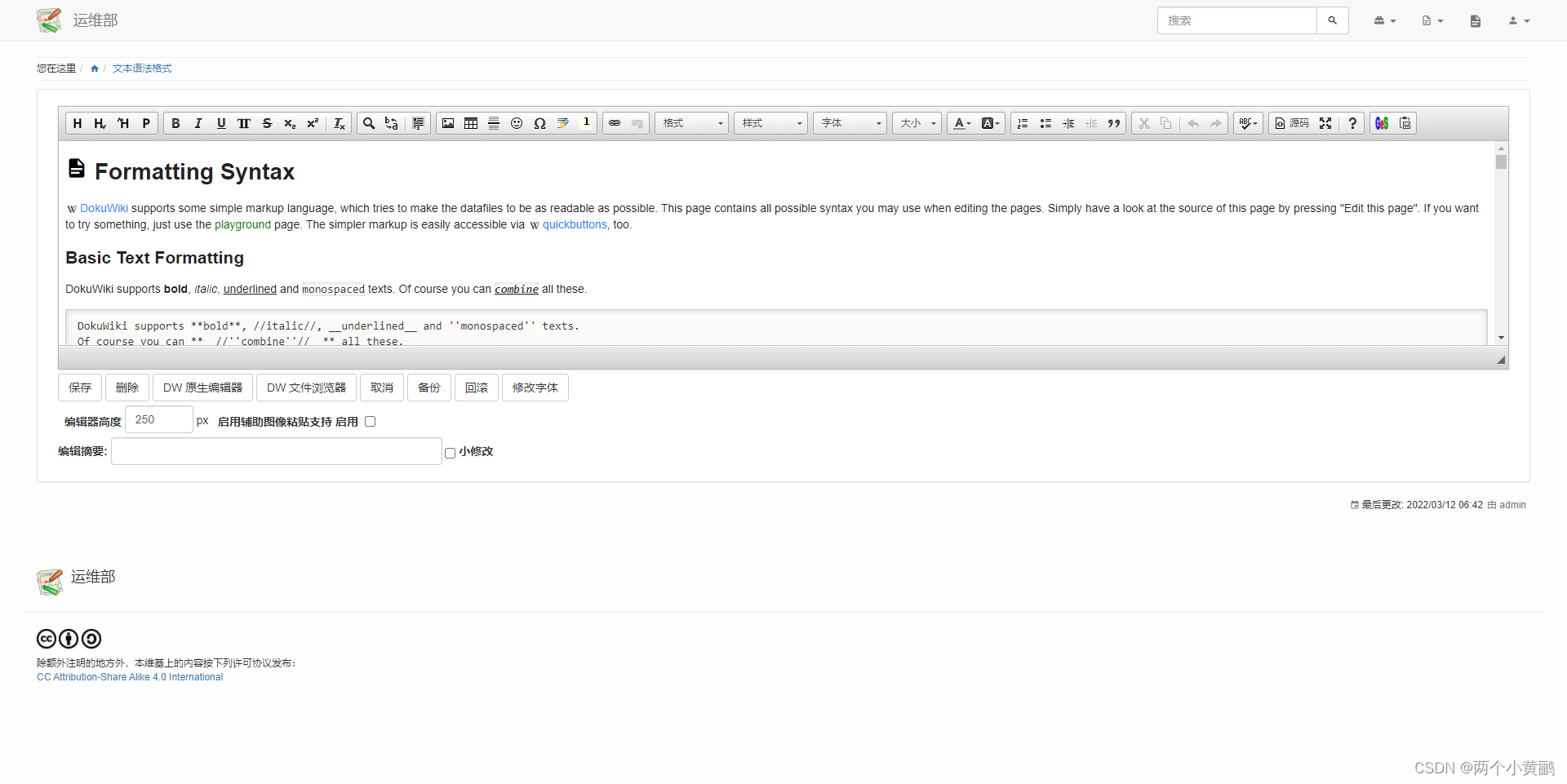Open the user menu in navbar

[x=1519, y=20]
